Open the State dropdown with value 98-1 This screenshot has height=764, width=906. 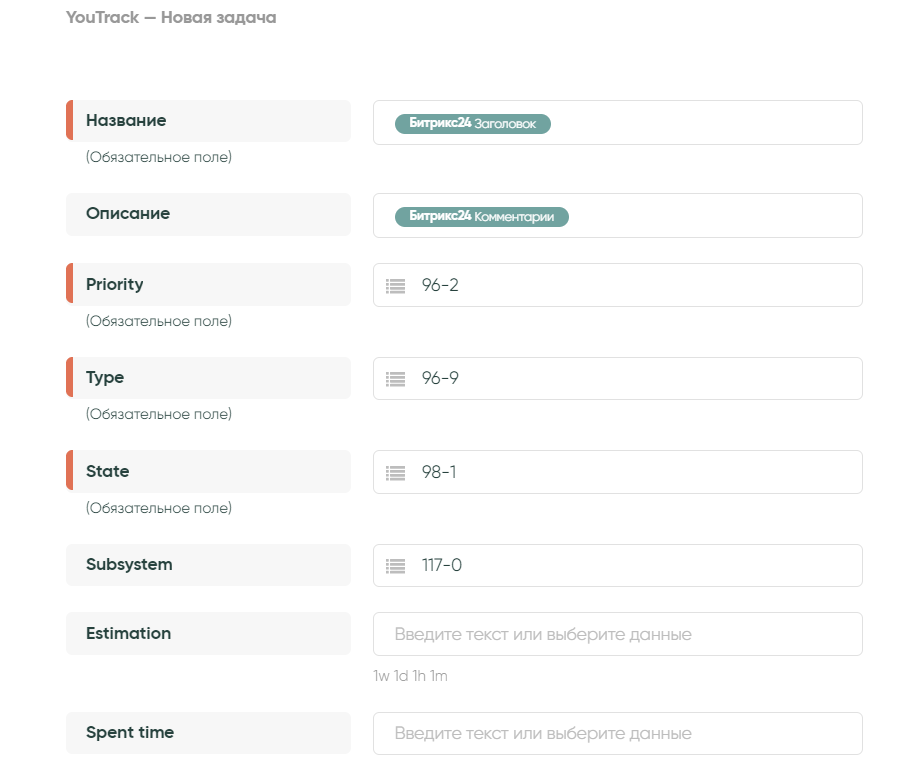pyautogui.click(x=640, y=472)
